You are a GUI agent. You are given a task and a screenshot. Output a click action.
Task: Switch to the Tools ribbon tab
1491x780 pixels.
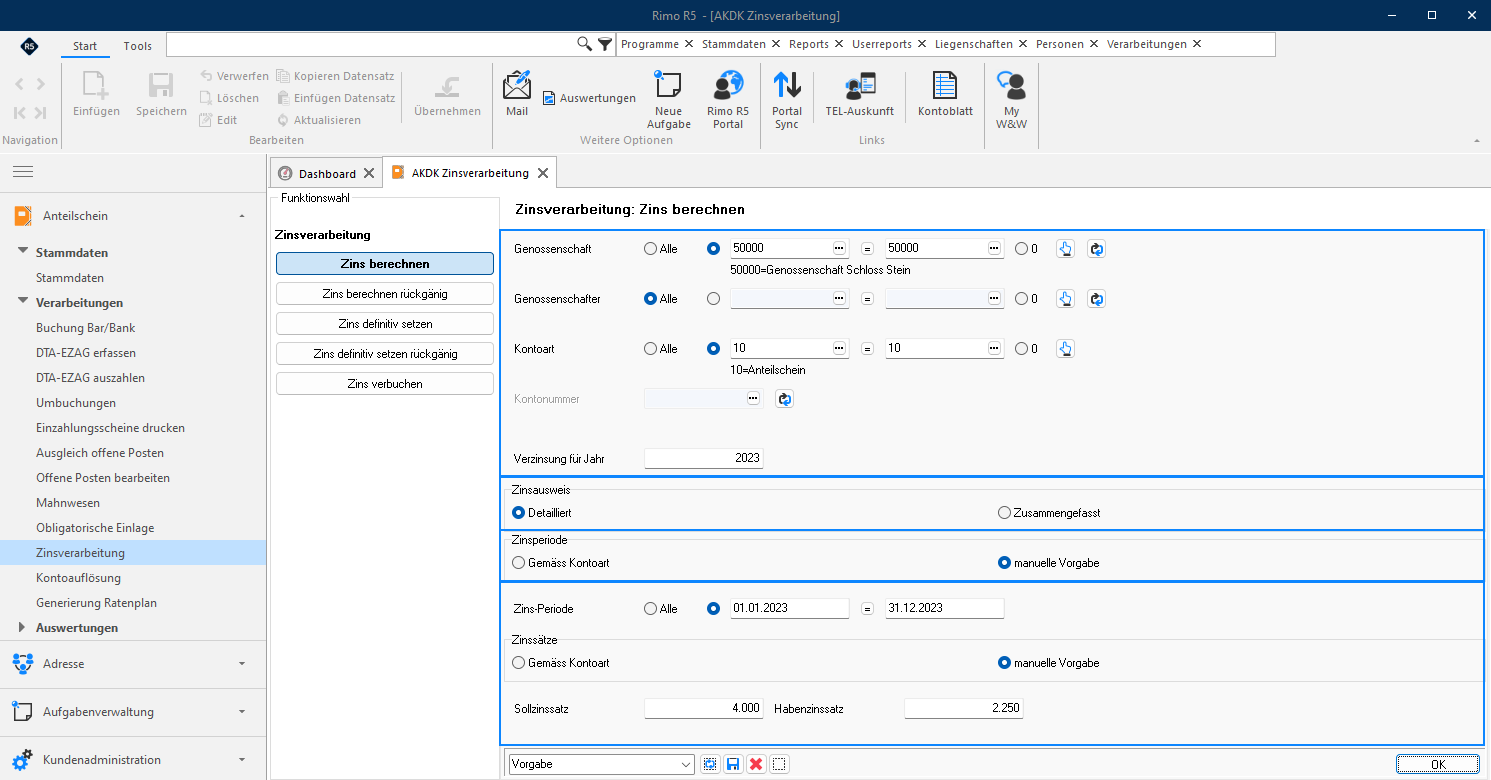coord(138,46)
